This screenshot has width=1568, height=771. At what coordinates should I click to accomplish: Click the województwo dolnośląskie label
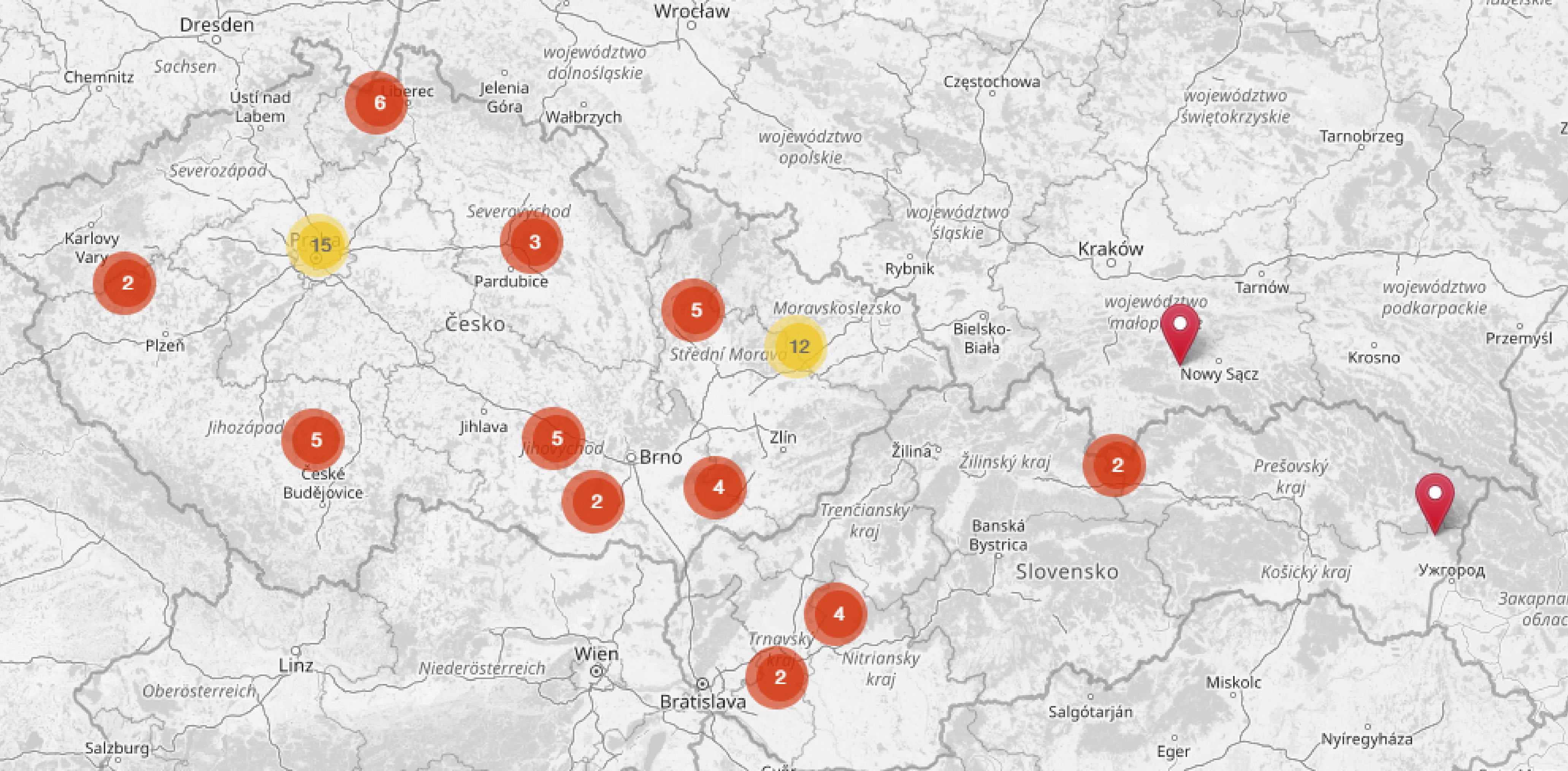click(595, 62)
